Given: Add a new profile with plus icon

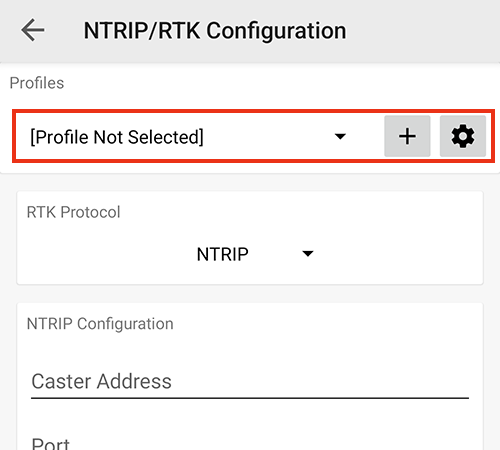Looking at the screenshot, I should pyautogui.click(x=407, y=136).
